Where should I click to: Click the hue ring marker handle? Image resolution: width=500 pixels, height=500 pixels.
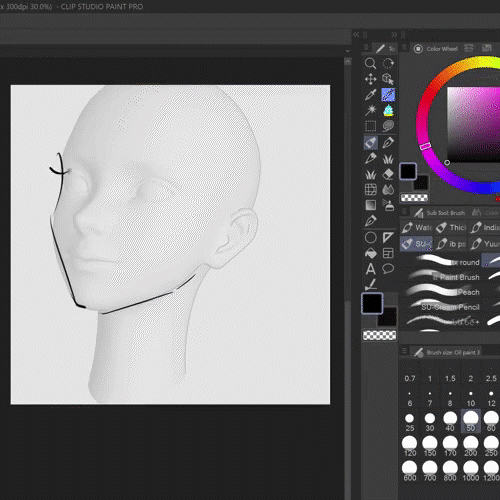pyautogui.click(x=426, y=146)
